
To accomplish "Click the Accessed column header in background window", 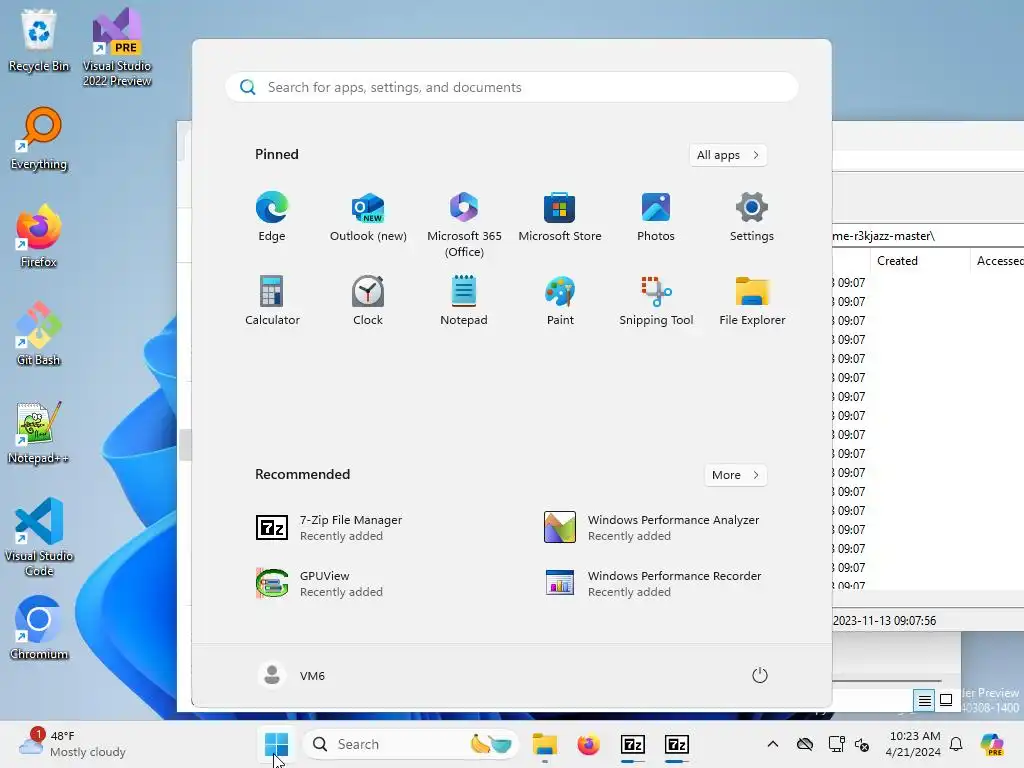I will tap(999, 261).
